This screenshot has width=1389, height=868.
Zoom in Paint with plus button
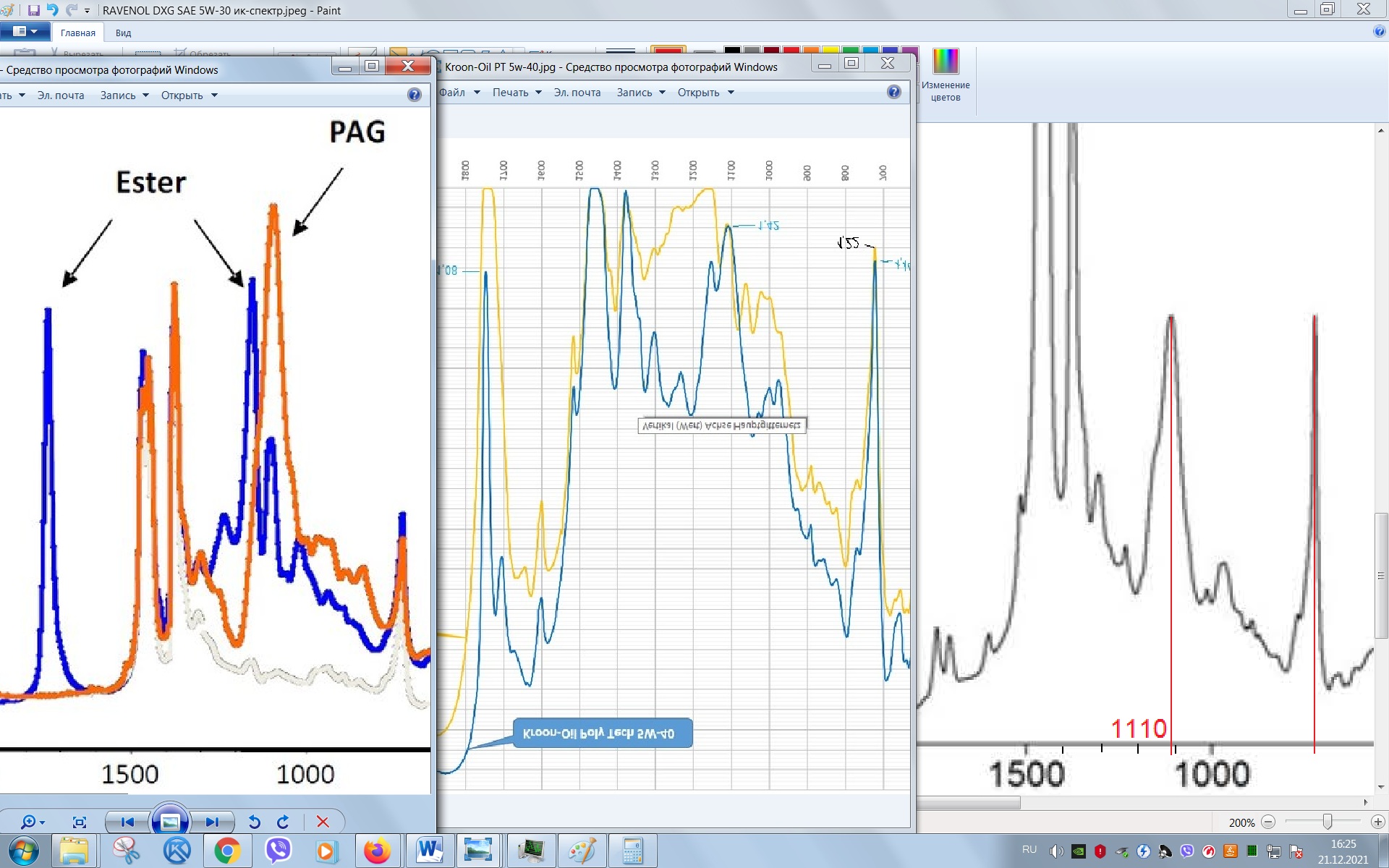1378,822
